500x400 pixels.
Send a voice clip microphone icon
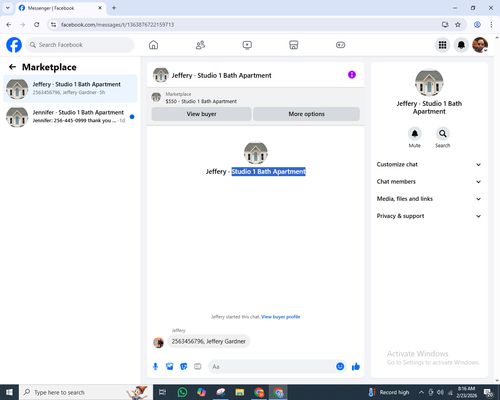click(x=155, y=367)
